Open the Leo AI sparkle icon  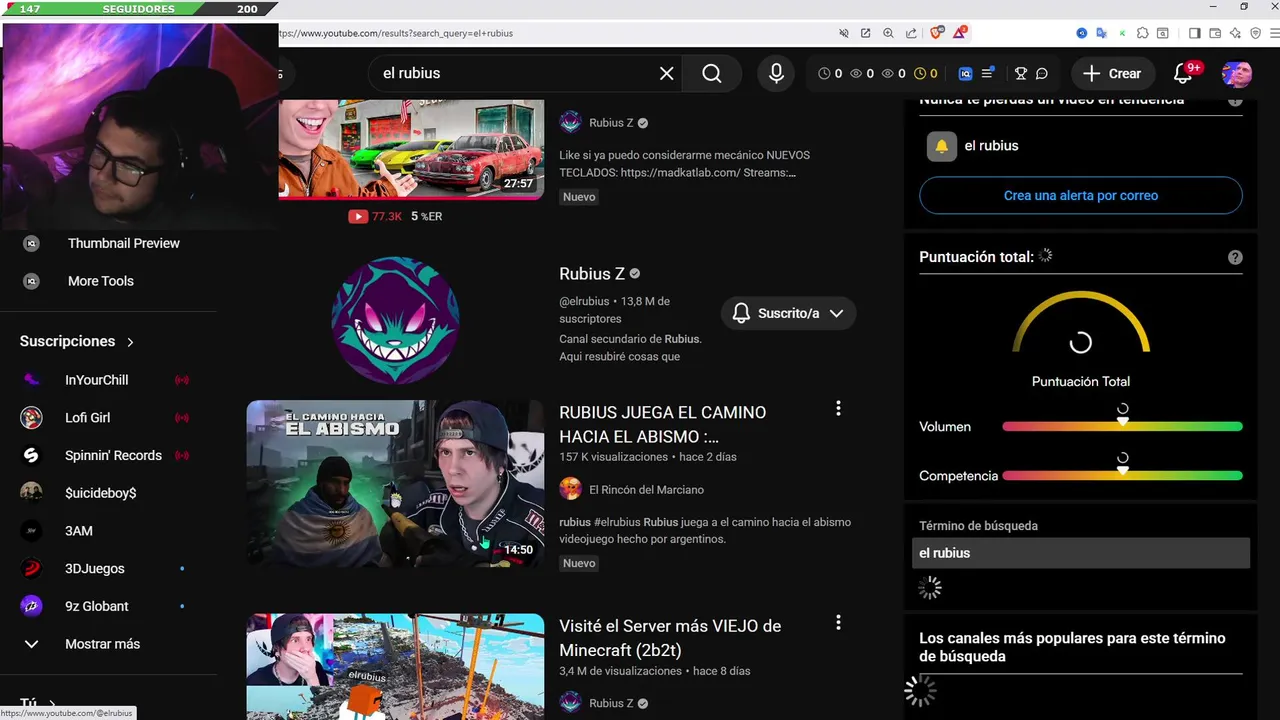[1236, 33]
